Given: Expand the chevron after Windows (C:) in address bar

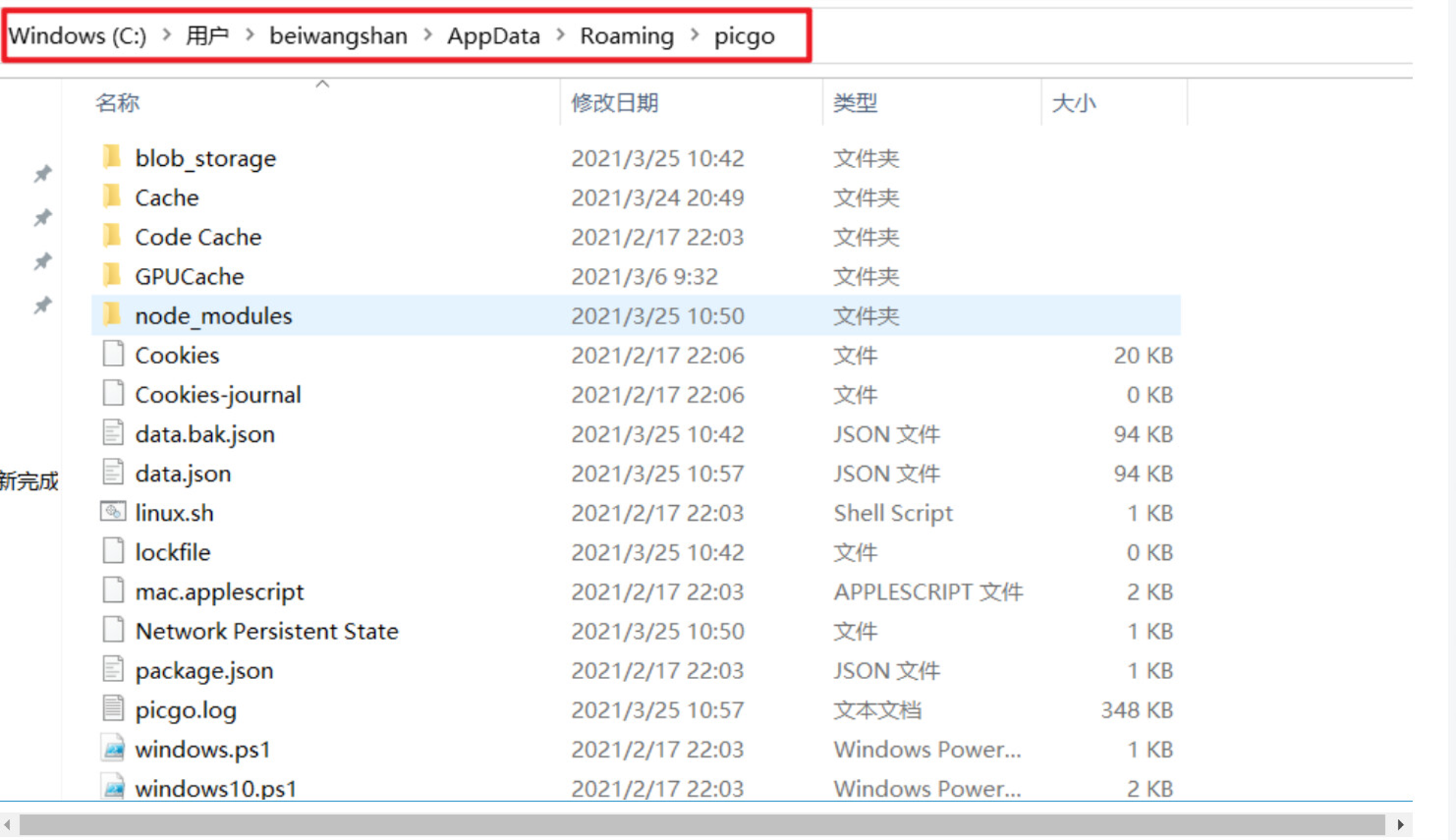Looking at the screenshot, I should tap(167, 35).
